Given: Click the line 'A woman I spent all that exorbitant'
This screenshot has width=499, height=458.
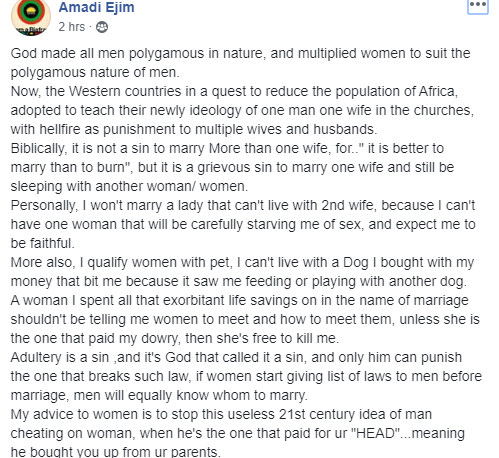Looking at the screenshot, I should click(240, 301).
